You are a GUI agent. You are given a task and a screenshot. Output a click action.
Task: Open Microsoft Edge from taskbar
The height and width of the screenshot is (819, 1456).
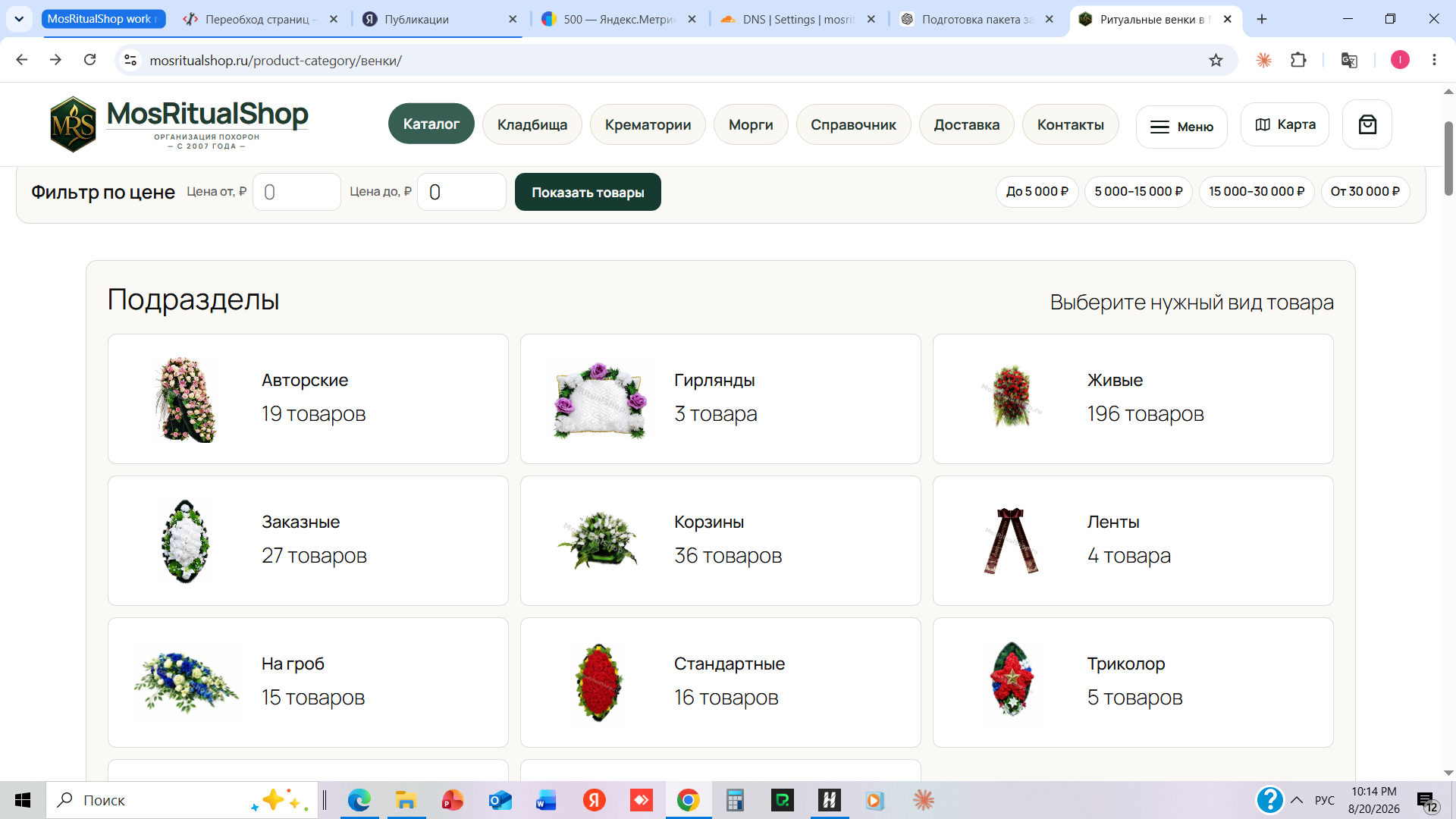click(x=359, y=800)
